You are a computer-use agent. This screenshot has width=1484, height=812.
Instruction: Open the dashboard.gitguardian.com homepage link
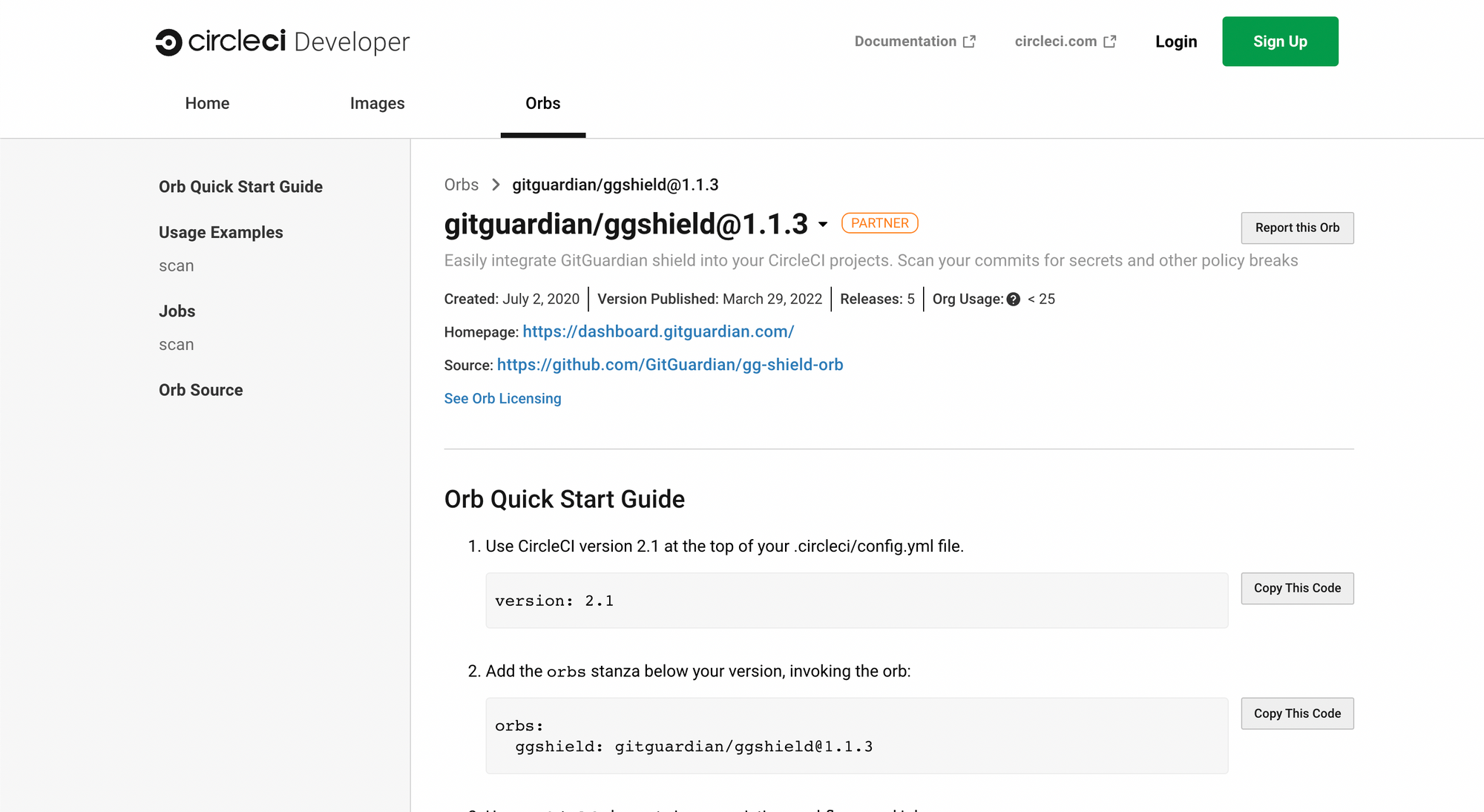click(x=657, y=331)
